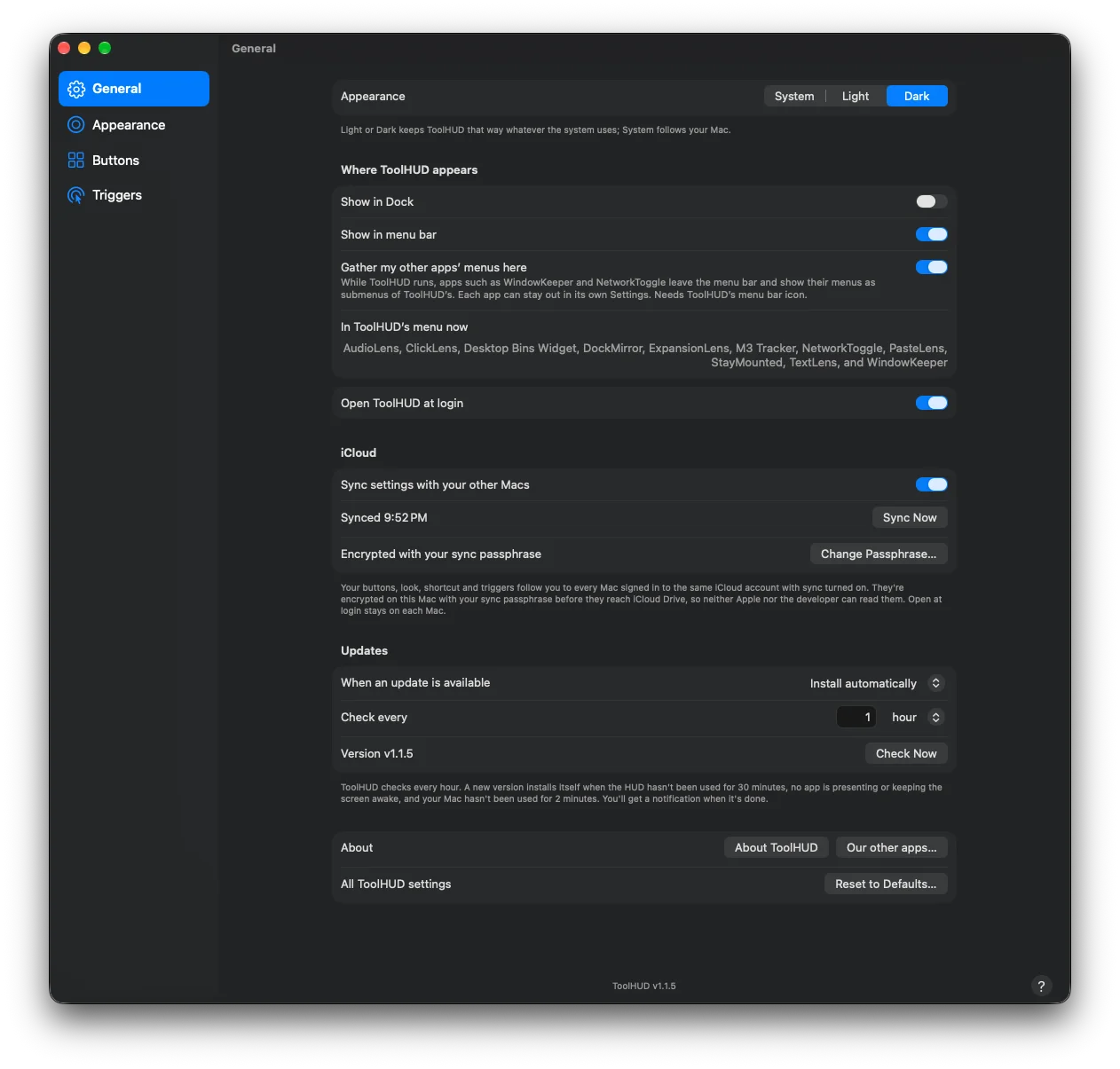Click the Appearance circle icon in sidebar

point(76,125)
